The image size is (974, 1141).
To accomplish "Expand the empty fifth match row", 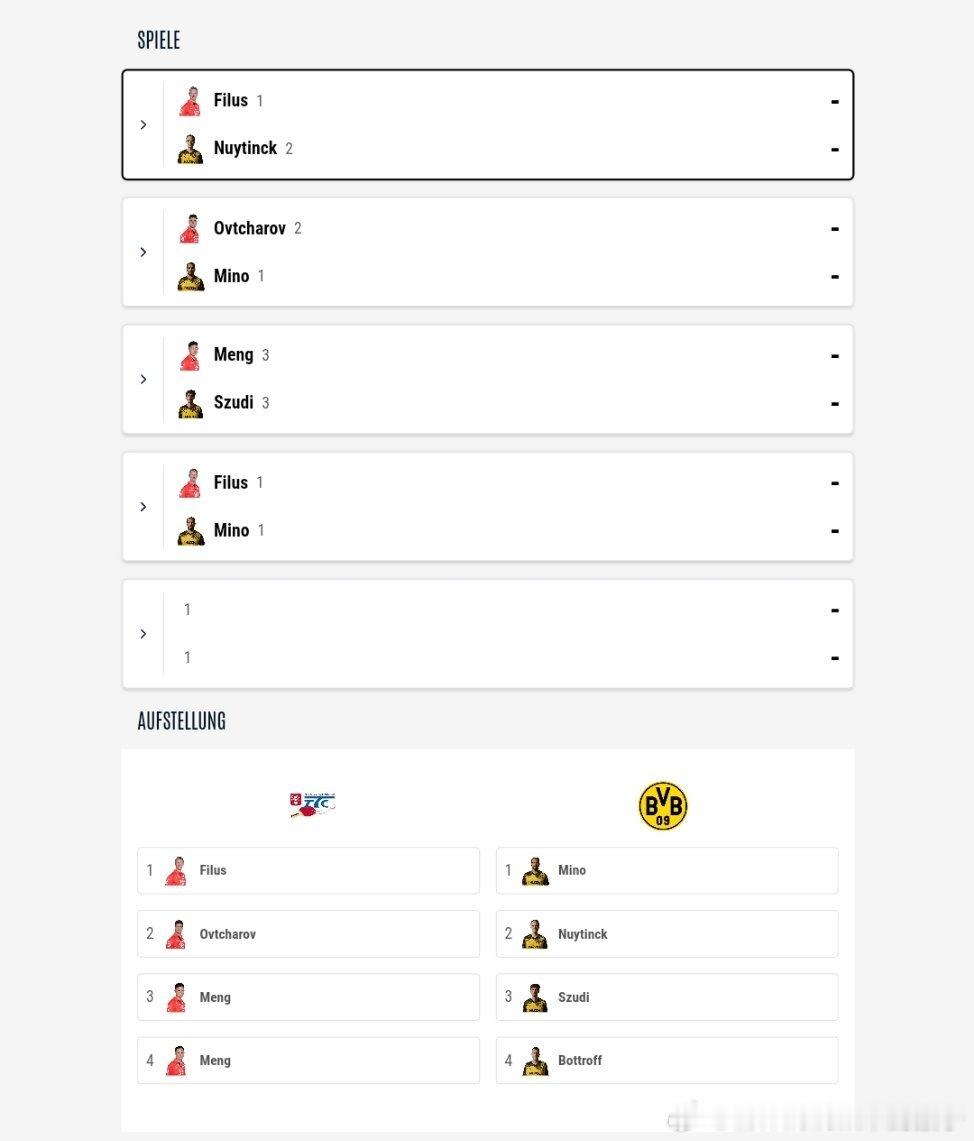I will (143, 634).
